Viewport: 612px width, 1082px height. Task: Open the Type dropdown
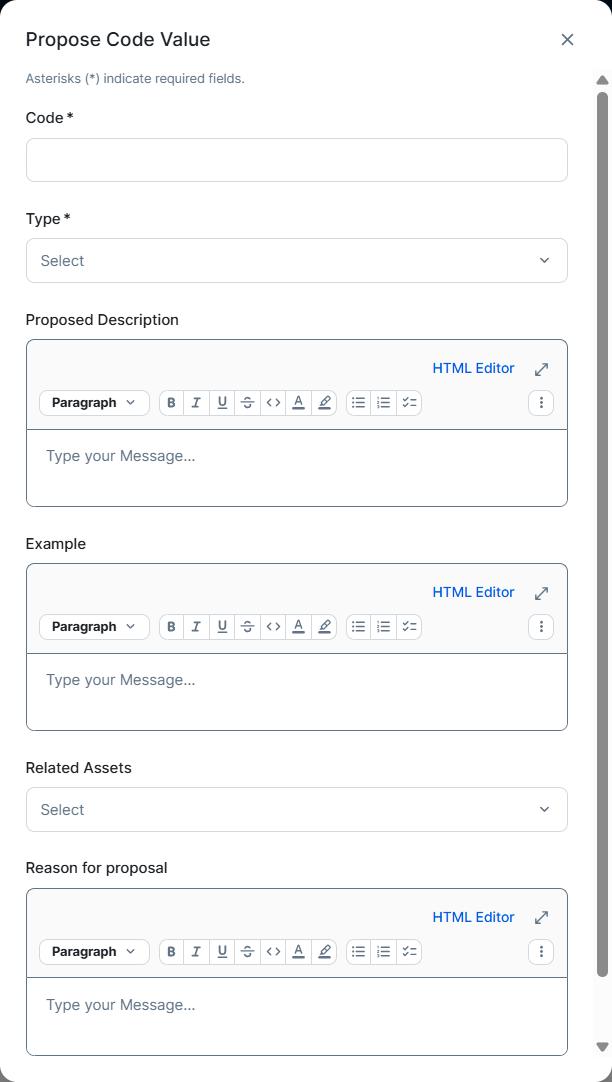[x=297, y=261]
